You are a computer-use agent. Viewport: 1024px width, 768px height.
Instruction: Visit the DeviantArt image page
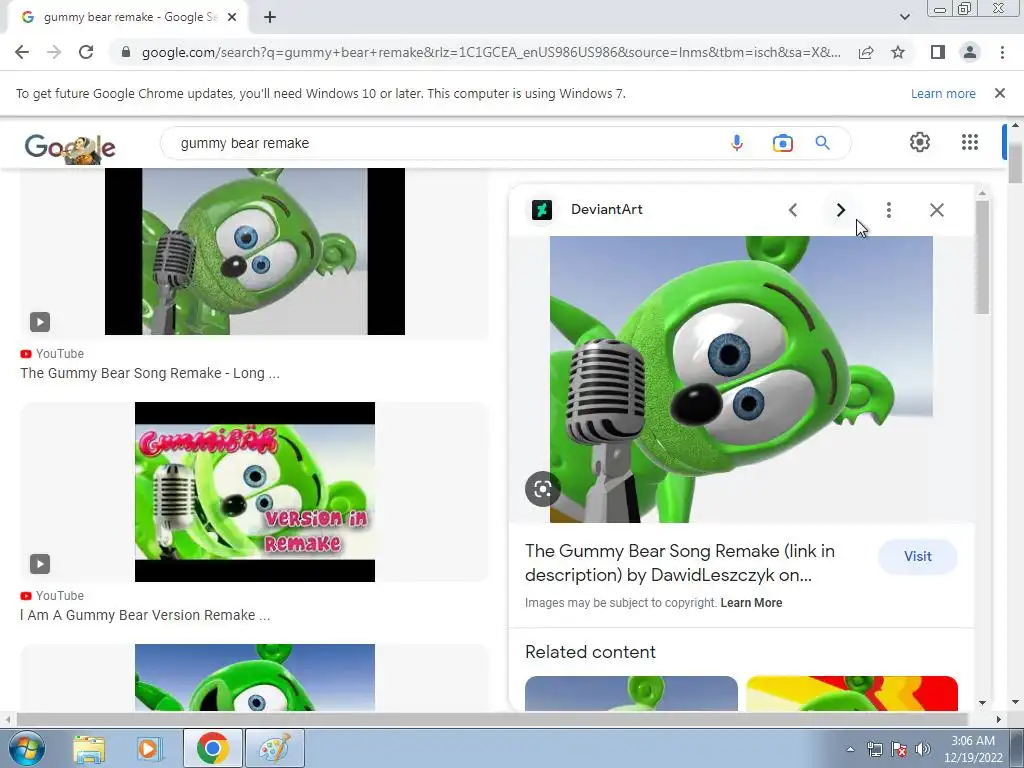(918, 556)
